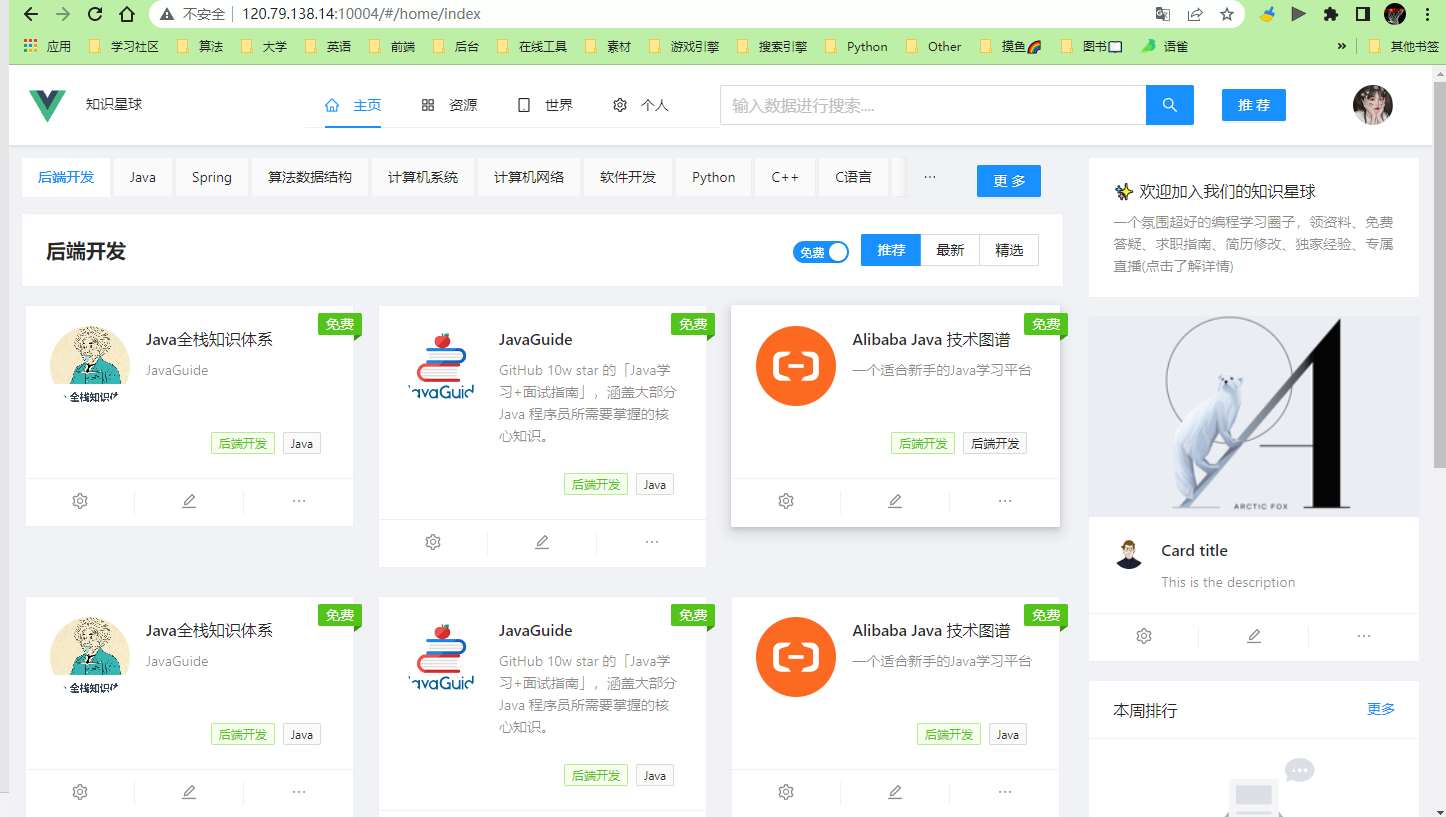The width and height of the screenshot is (1446, 817).
Task: Click the Java tag on first Java全栈知识体系 card
Action: [x=302, y=444]
